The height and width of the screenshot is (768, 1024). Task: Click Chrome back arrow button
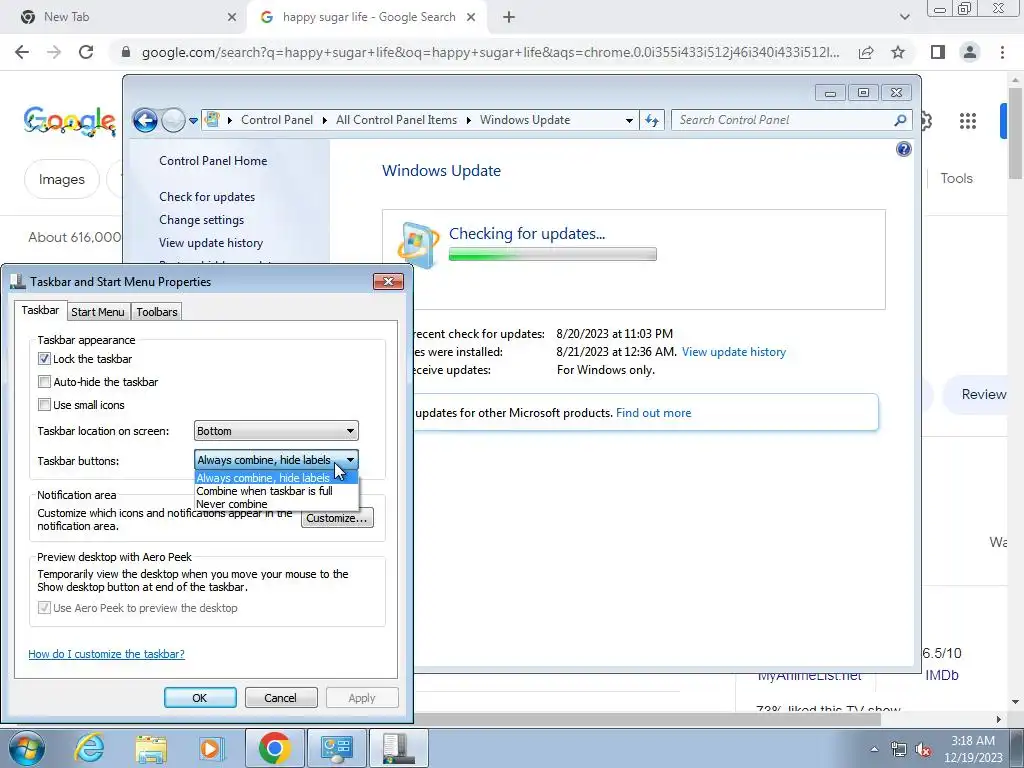click(x=22, y=52)
